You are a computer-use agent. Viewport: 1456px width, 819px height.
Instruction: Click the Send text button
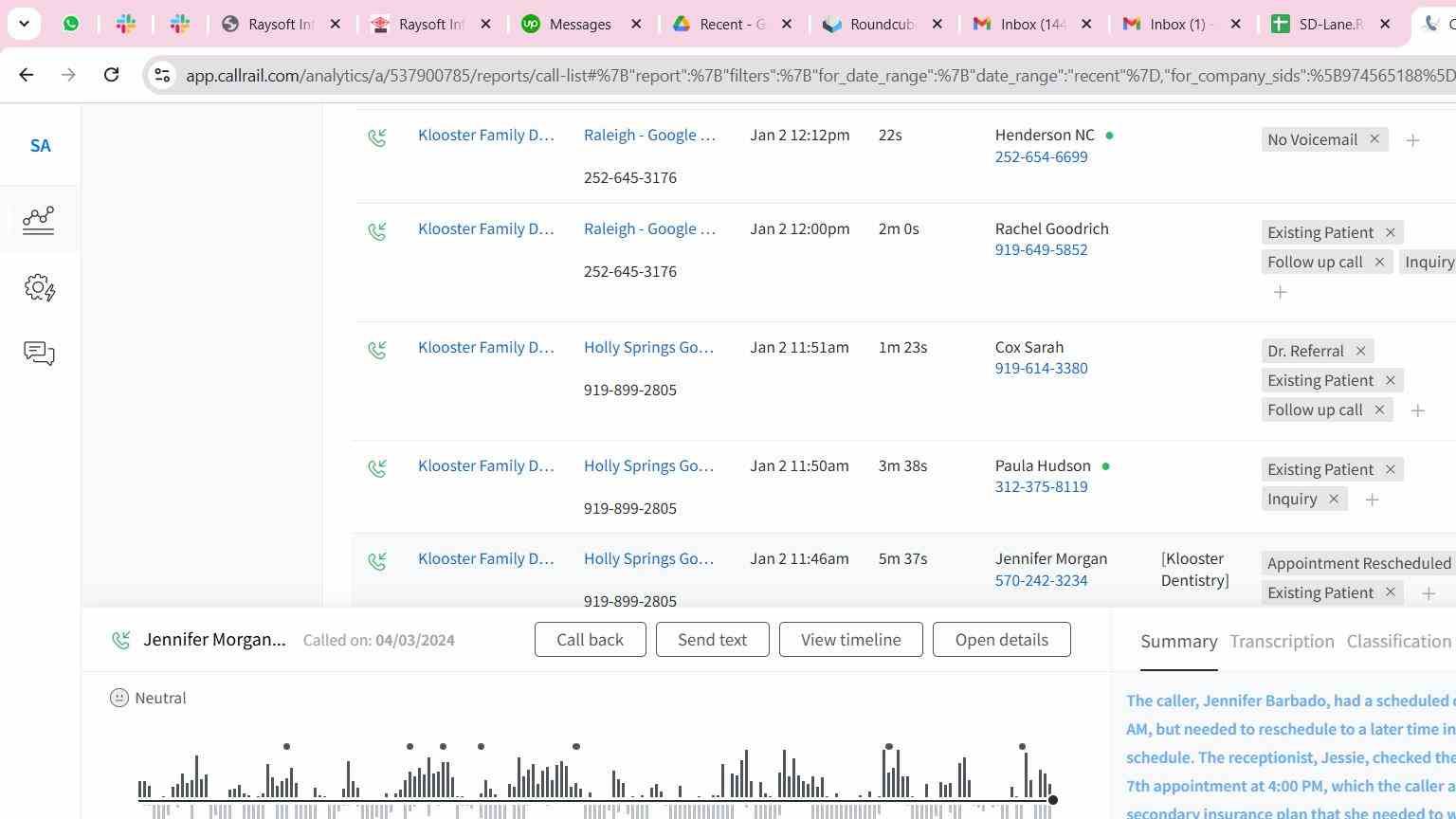tap(712, 640)
